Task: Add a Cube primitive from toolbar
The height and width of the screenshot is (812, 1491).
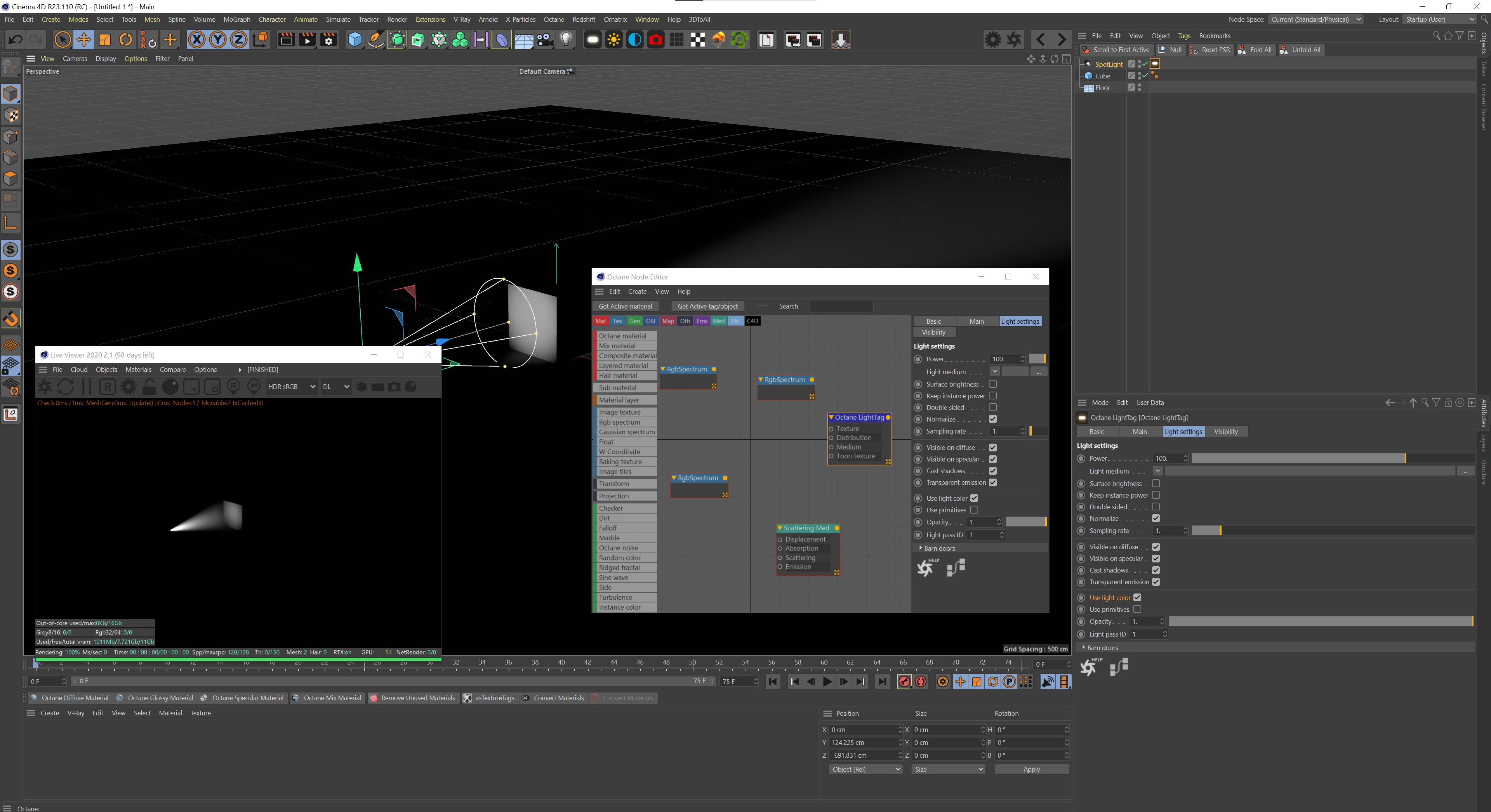Action: (x=355, y=40)
